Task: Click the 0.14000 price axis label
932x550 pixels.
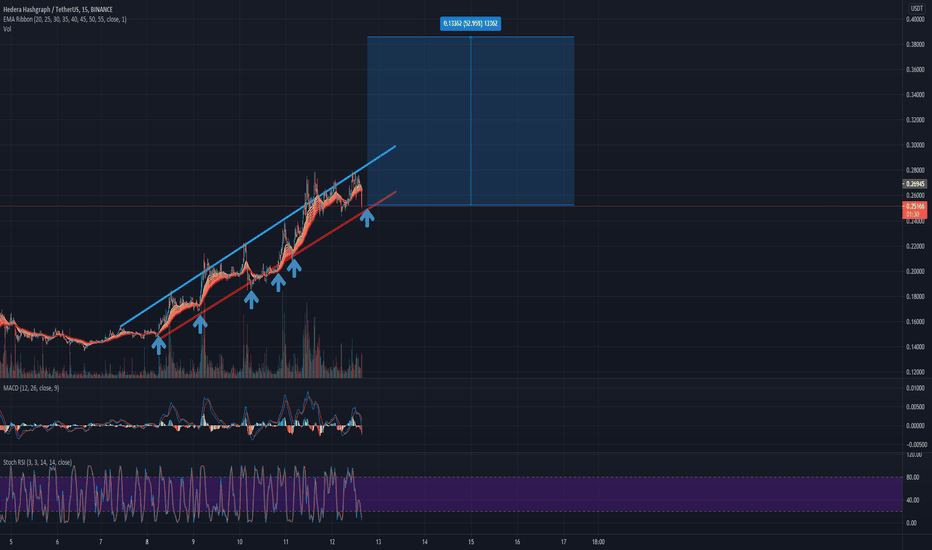Action: [x=915, y=347]
